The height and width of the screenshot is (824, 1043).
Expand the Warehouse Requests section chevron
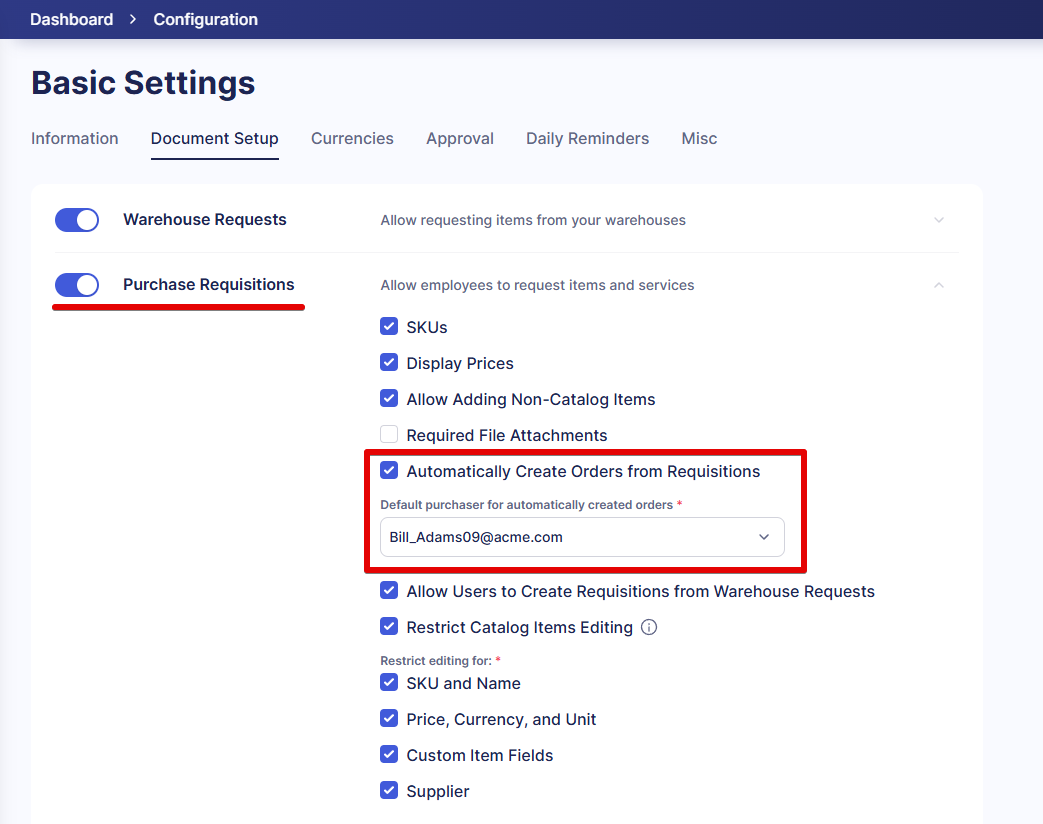938,220
